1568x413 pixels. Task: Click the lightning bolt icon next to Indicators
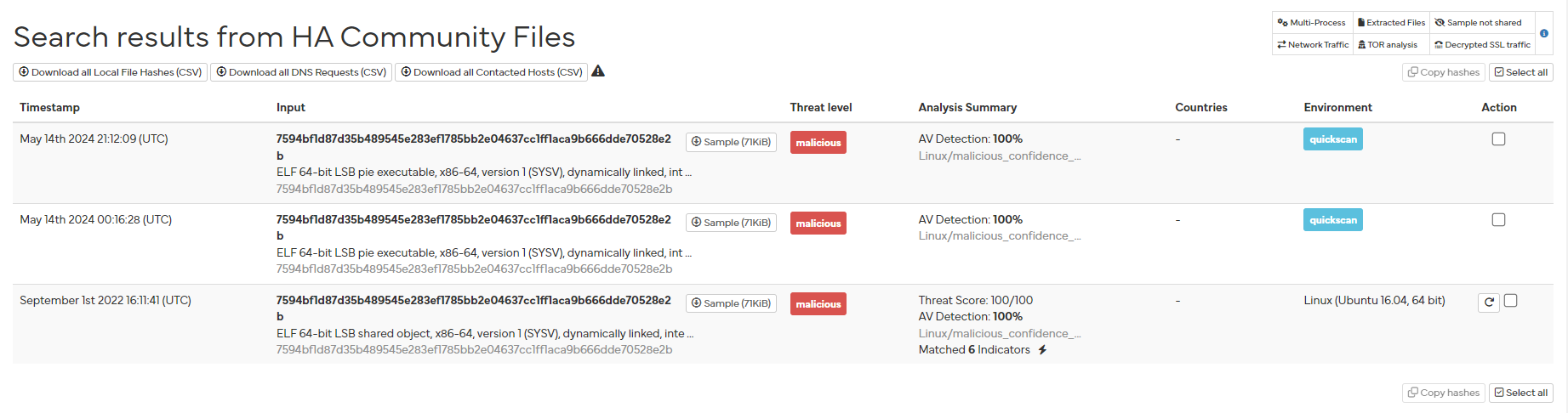(1042, 350)
